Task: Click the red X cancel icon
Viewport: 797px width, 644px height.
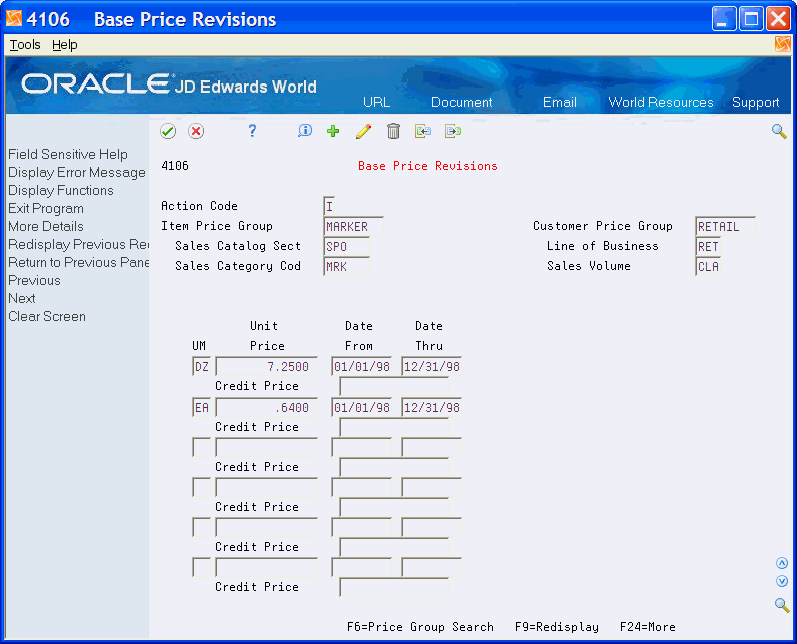Action: tap(196, 132)
